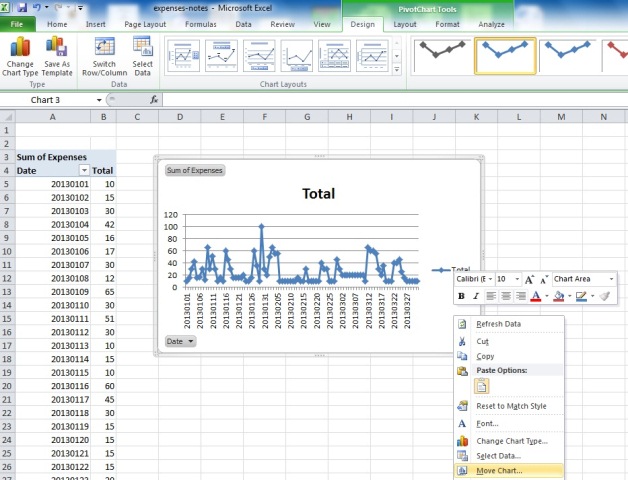Click the Sum of Expenses field button

click(195, 170)
